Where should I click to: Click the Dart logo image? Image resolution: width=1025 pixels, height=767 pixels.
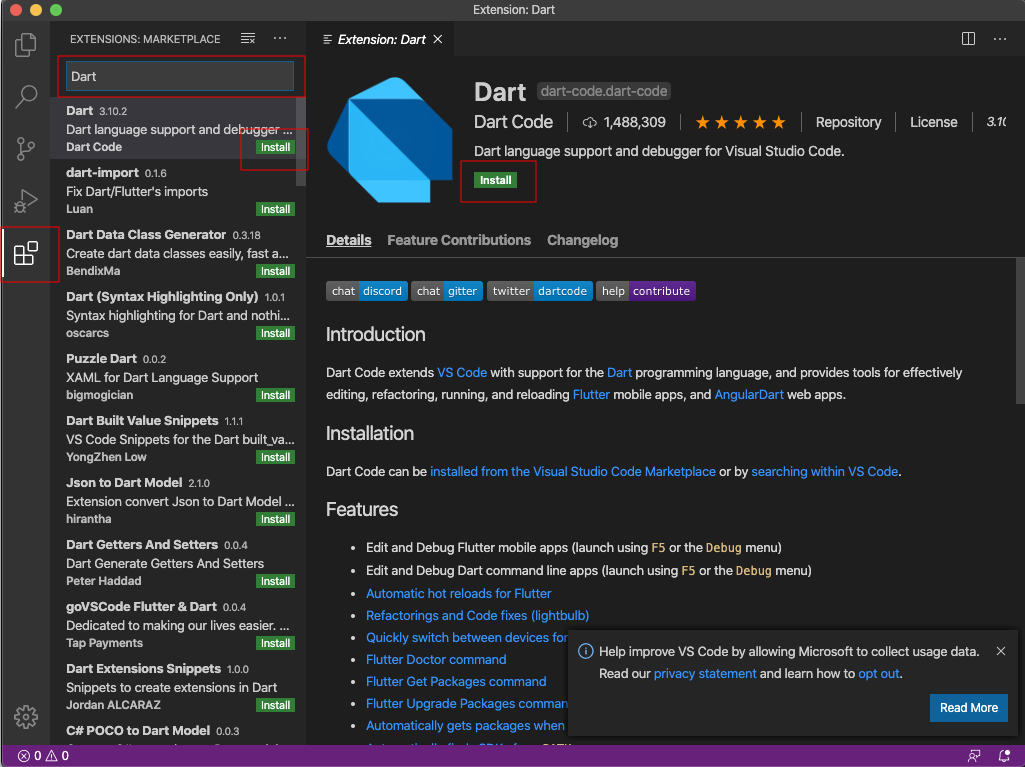click(390, 140)
